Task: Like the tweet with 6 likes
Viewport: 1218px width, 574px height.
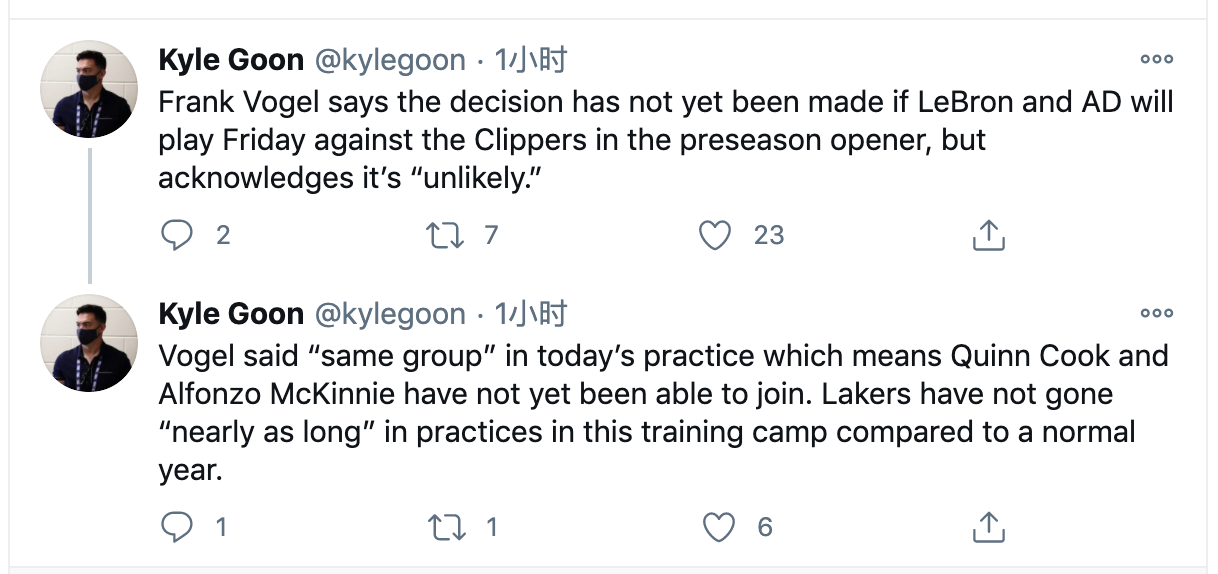Action: click(718, 527)
